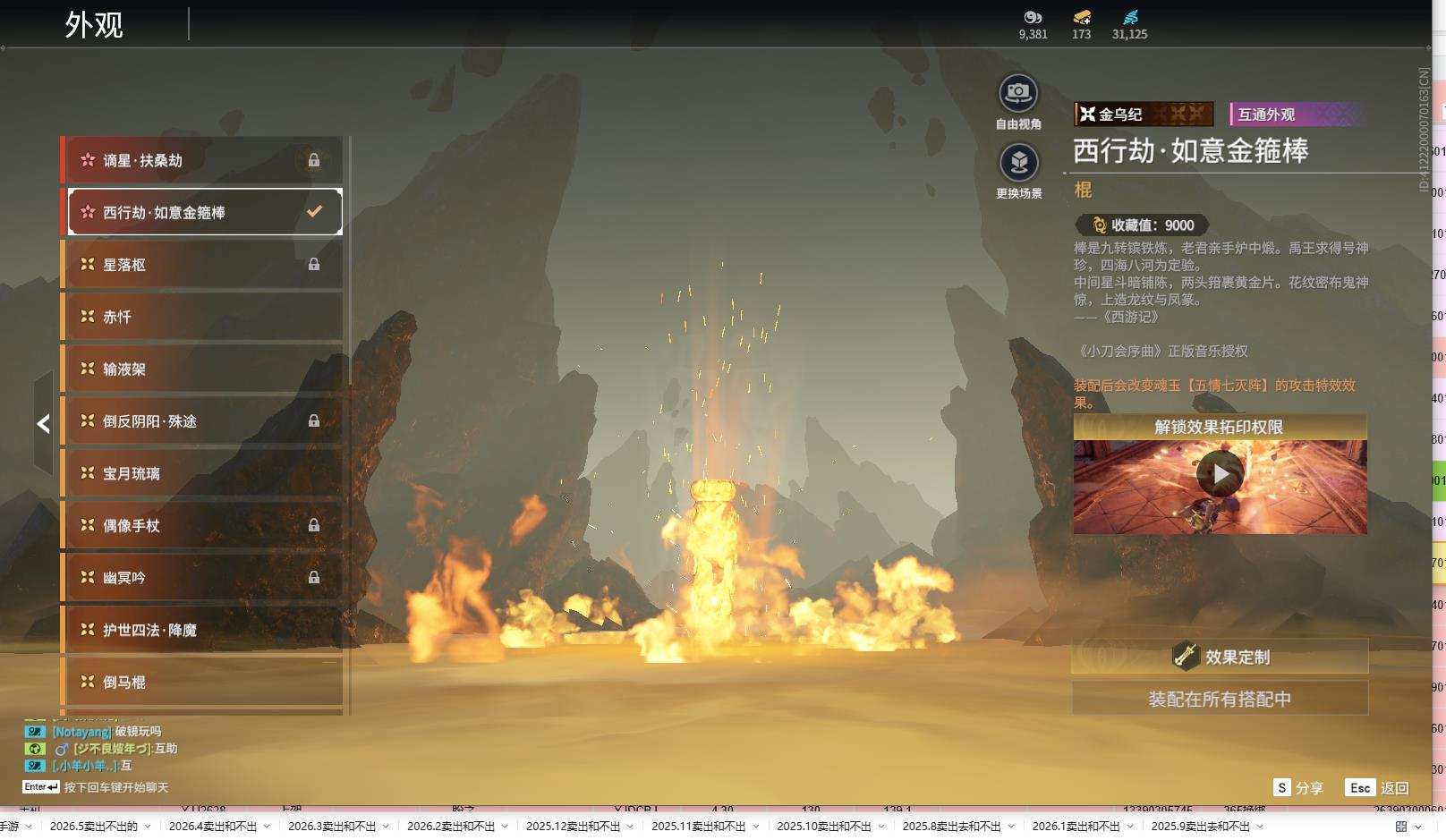1446x840 pixels.
Task: Select the 赤忏 skin in the list
Action: 202,317
